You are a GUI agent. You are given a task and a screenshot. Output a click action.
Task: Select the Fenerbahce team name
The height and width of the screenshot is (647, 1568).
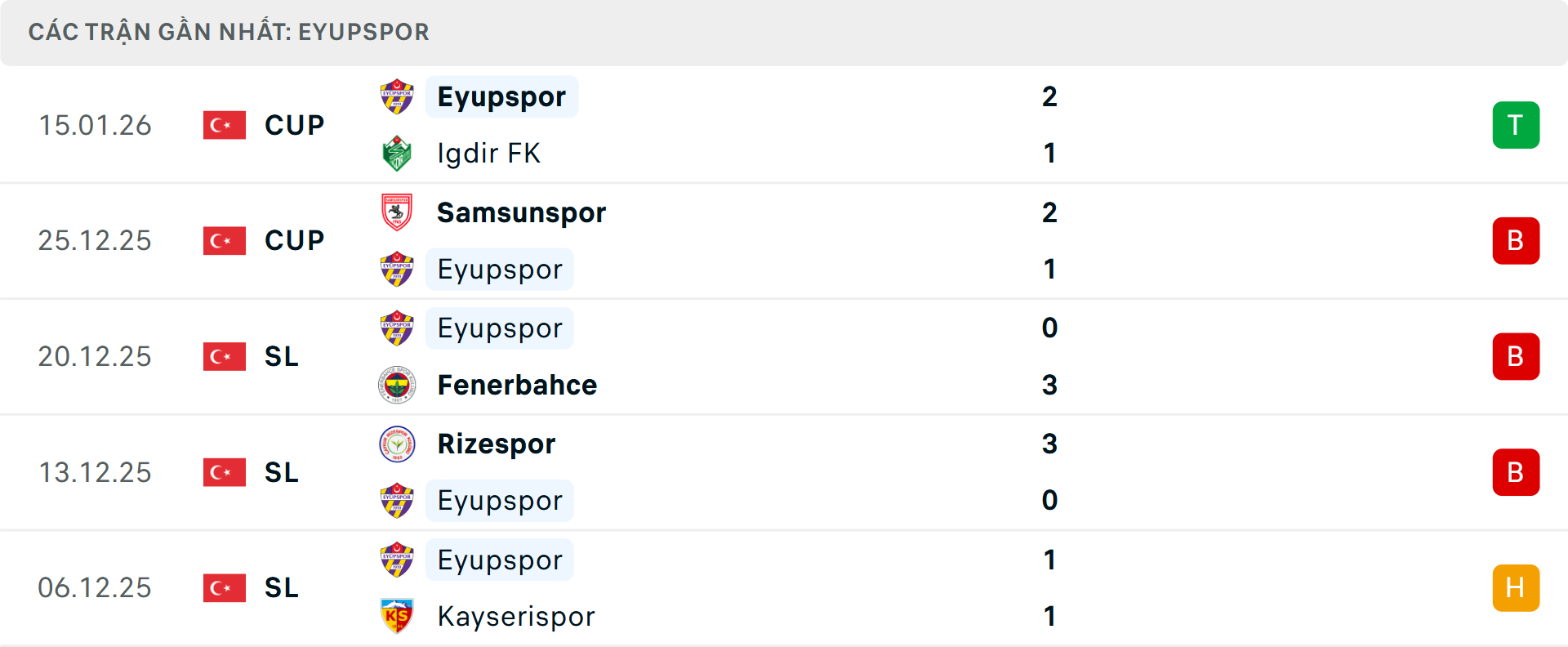point(516,385)
